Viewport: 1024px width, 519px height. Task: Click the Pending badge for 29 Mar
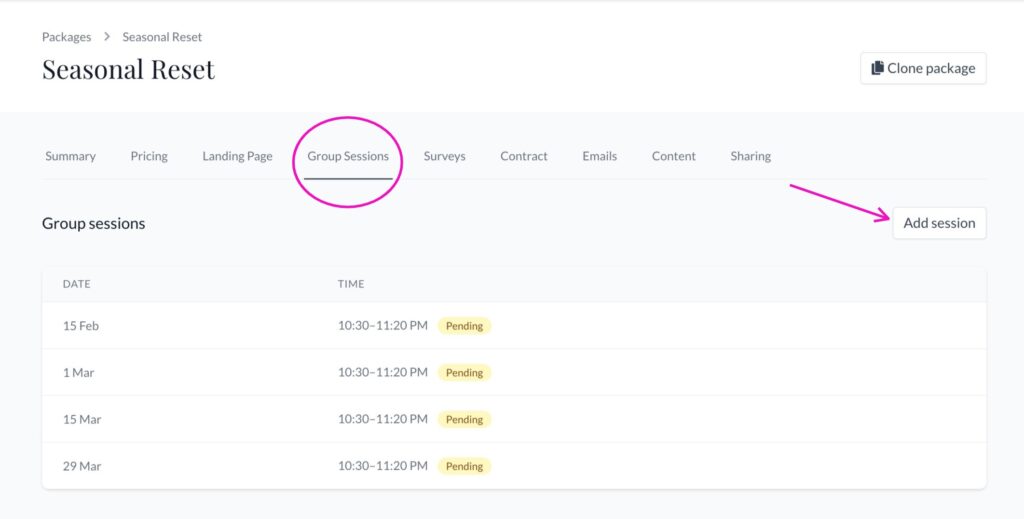click(464, 466)
